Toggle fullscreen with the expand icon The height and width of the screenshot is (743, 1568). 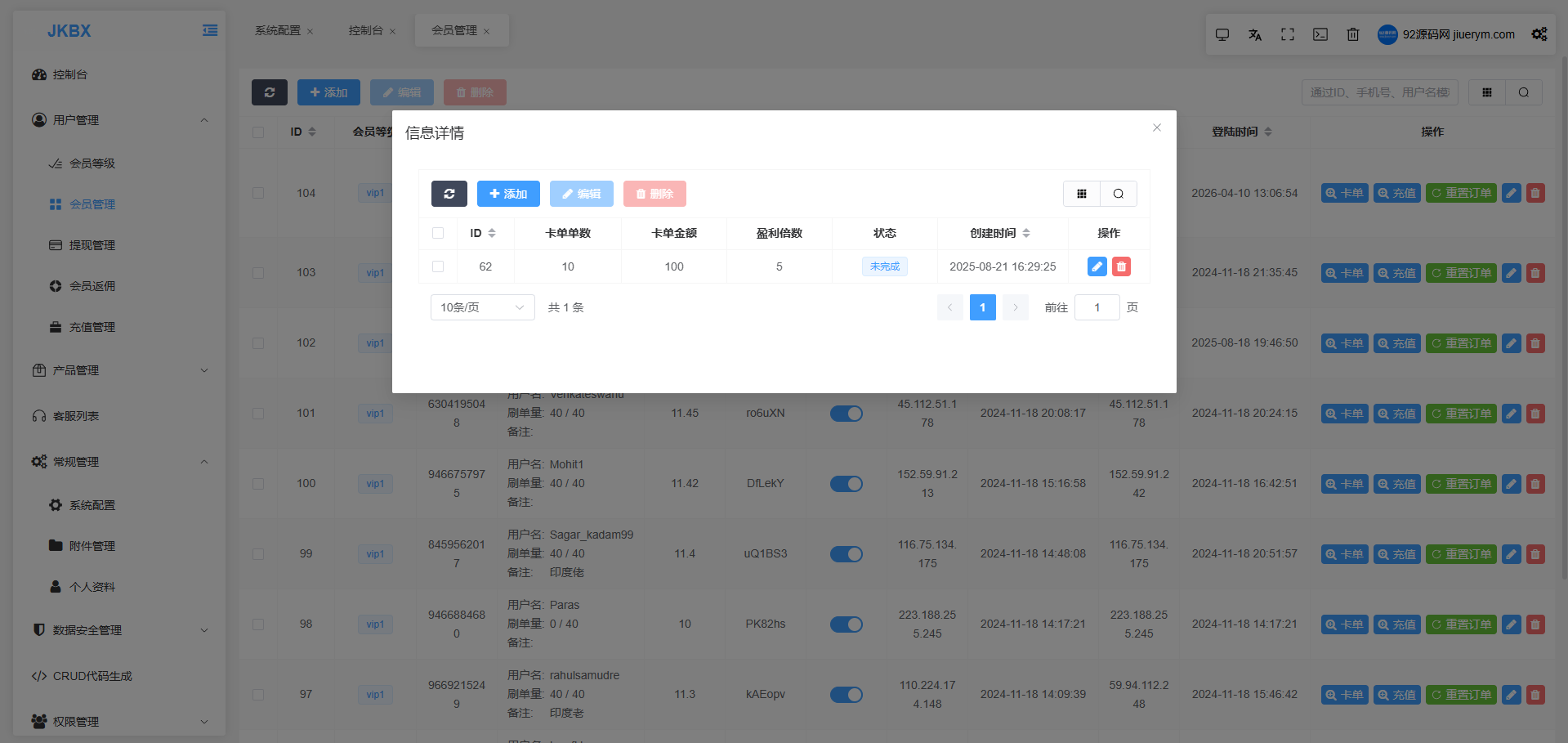[1288, 34]
